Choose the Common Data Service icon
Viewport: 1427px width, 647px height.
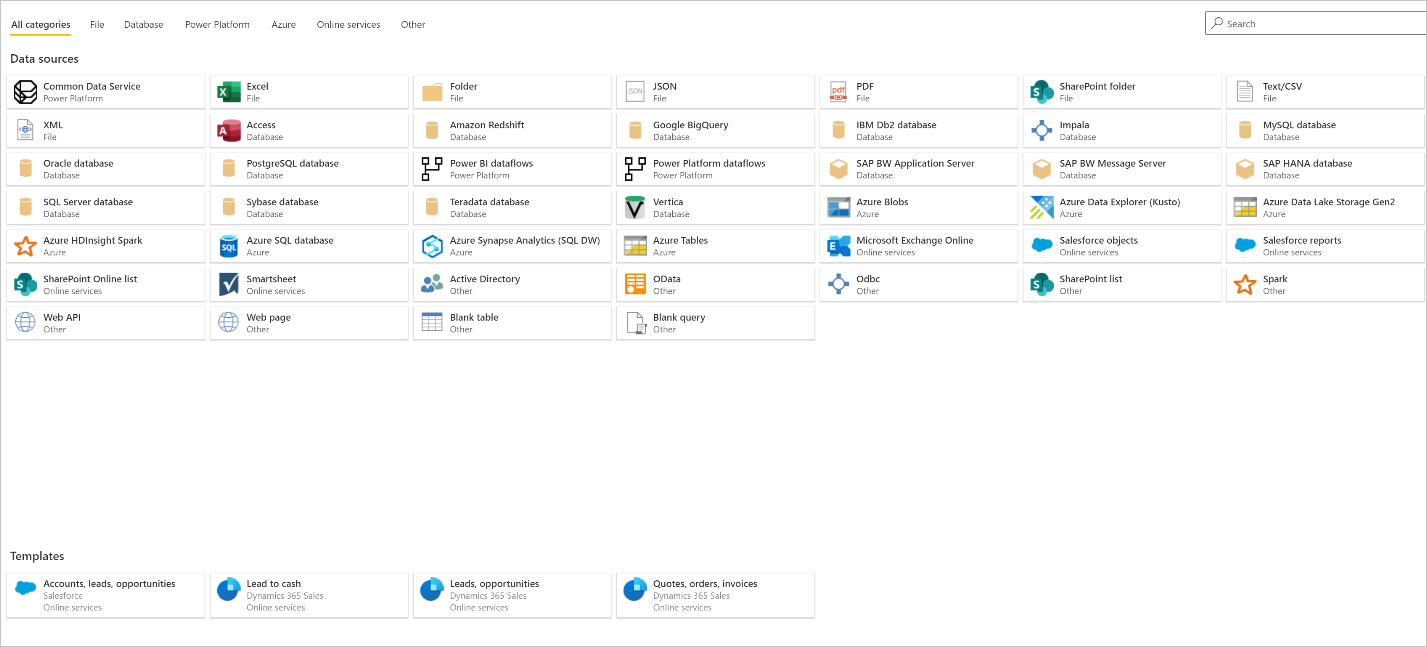pyautogui.click(x=25, y=92)
